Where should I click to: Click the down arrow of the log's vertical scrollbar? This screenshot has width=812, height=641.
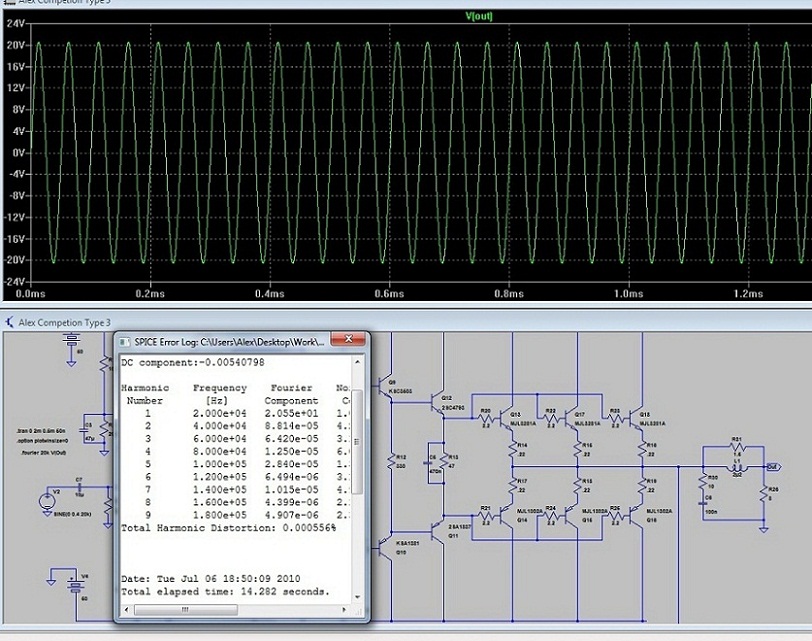357,597
